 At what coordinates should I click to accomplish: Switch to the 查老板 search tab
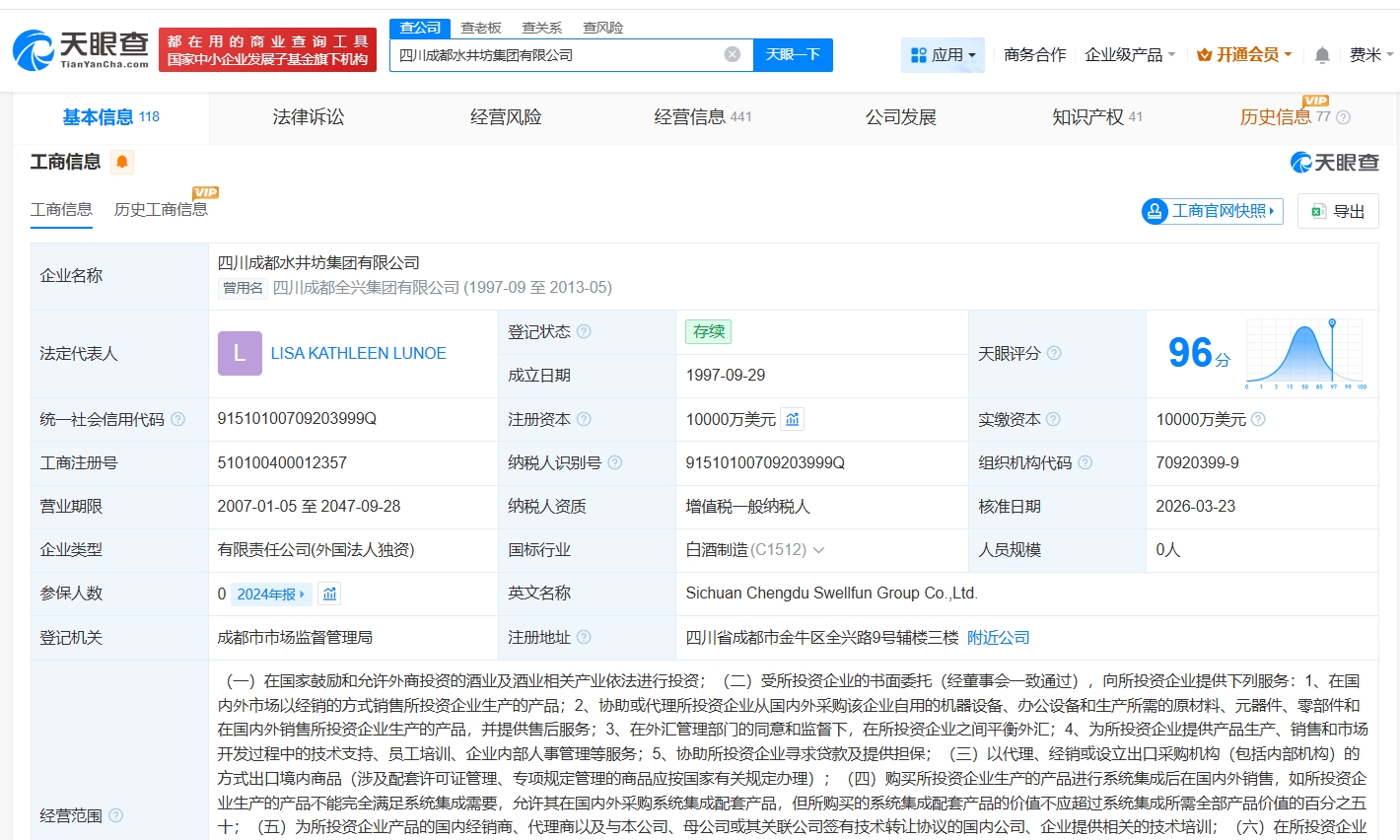coord(481,28)
